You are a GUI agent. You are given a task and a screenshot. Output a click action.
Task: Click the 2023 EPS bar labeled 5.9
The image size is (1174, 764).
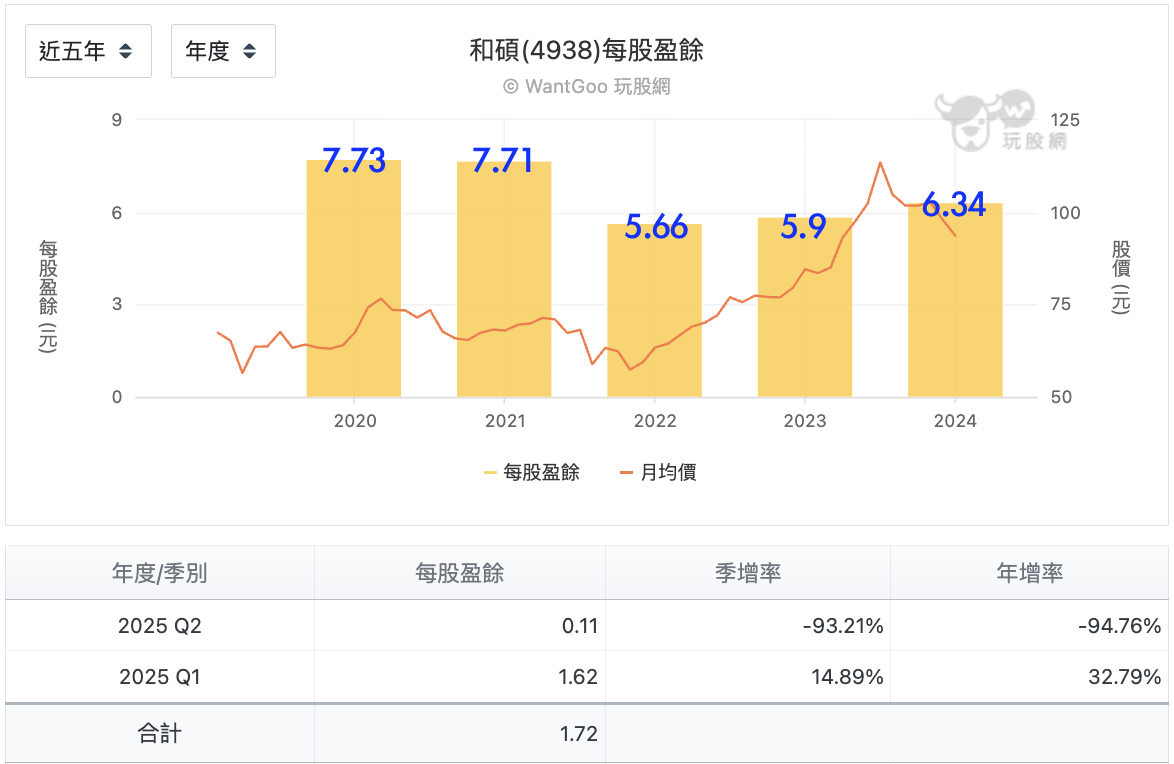click(x=805, y=307)
